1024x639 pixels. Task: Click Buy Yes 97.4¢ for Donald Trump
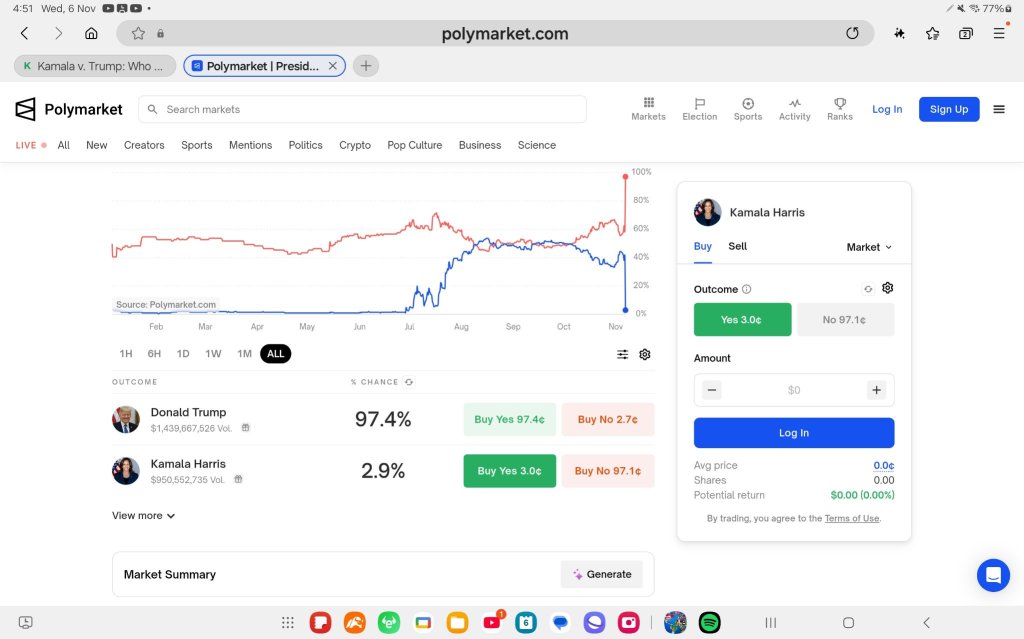pyautogui.click(x=509, y=419)
